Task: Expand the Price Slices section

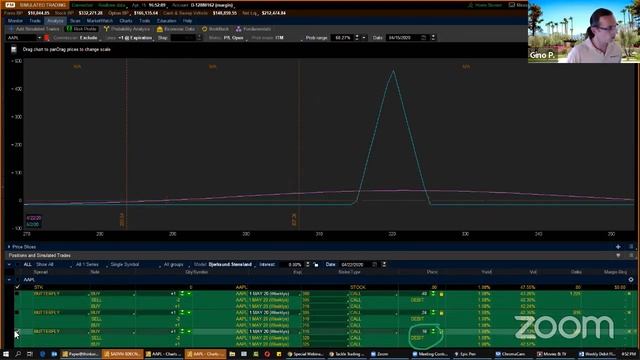Action: pos(9,247)
